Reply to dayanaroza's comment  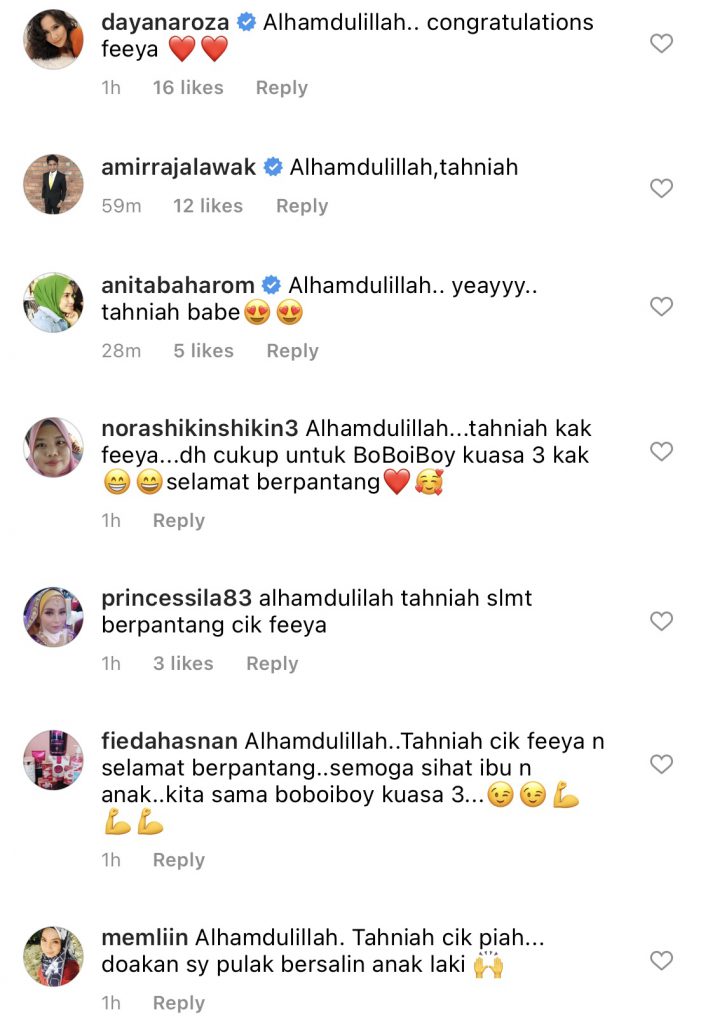tap(281, 88)
